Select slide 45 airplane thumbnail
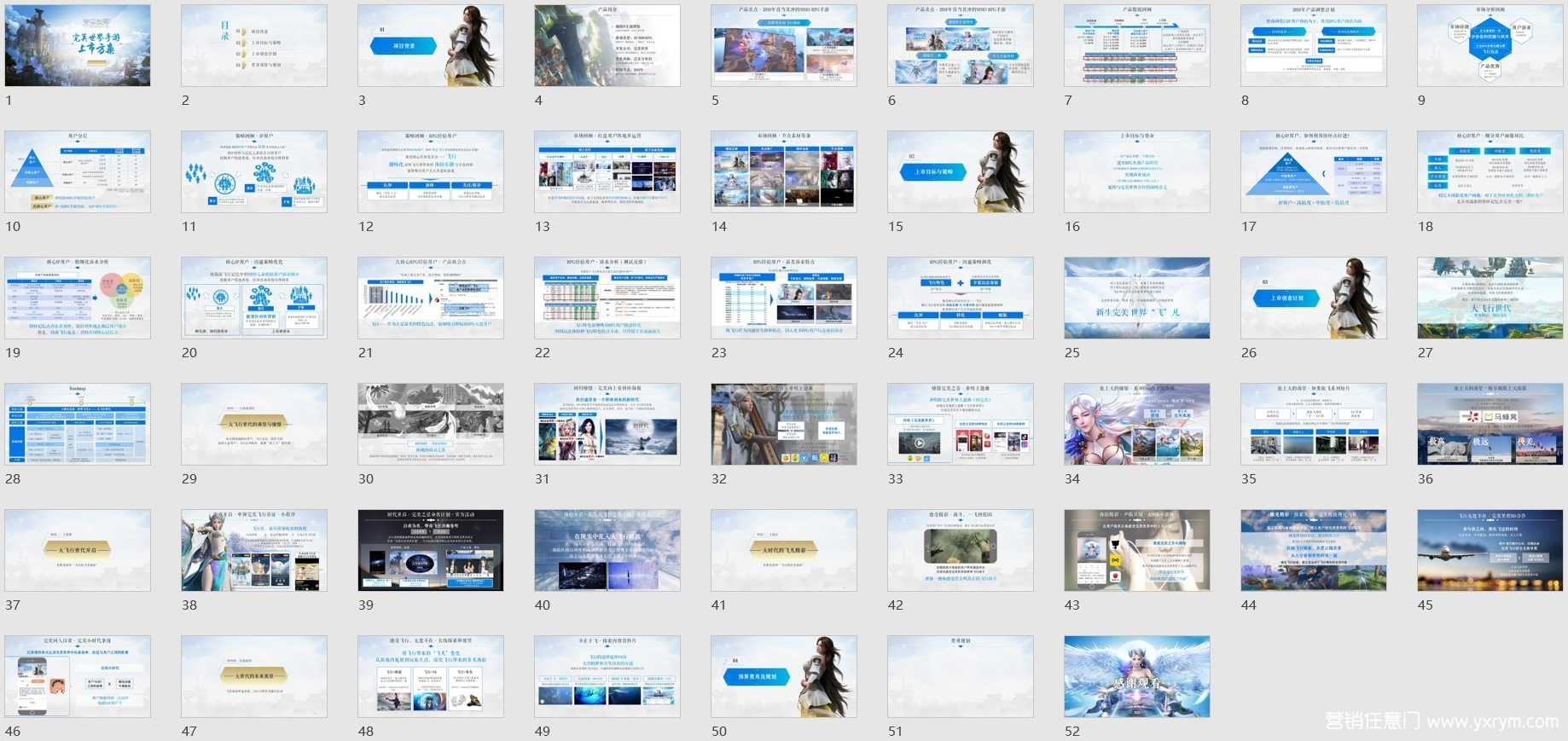This screenshot has width=1568, height=741. [x=1490, y=550]
